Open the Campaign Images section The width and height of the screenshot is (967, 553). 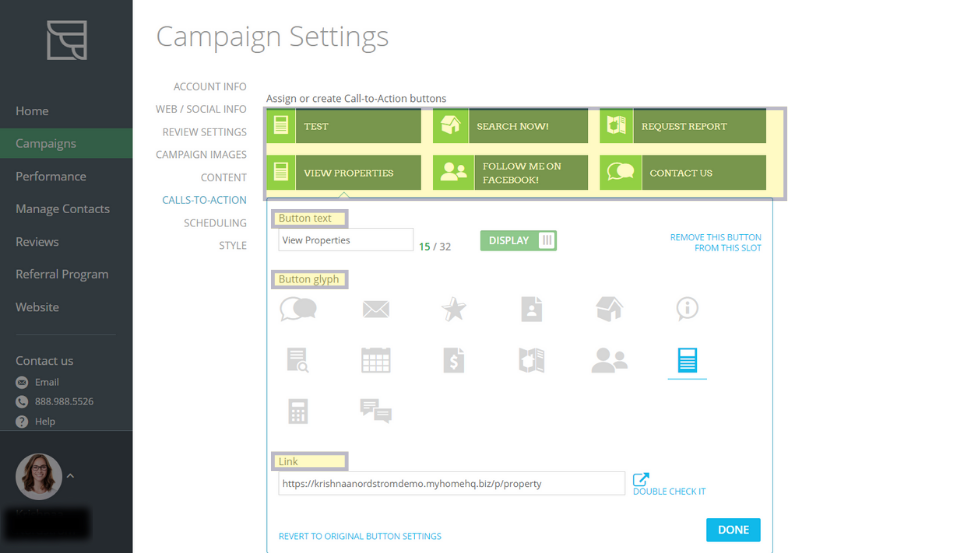point(200,155)
